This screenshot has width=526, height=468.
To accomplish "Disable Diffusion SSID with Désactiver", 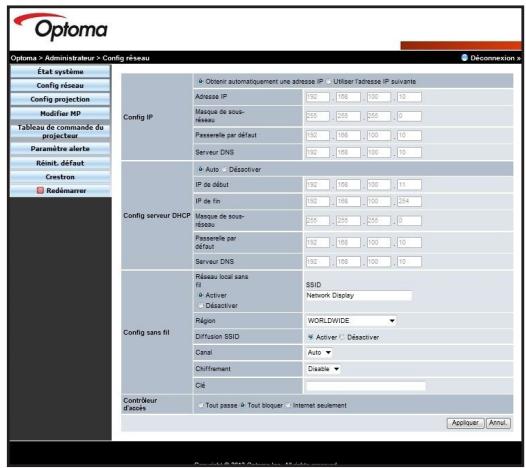I will point(342,337).
